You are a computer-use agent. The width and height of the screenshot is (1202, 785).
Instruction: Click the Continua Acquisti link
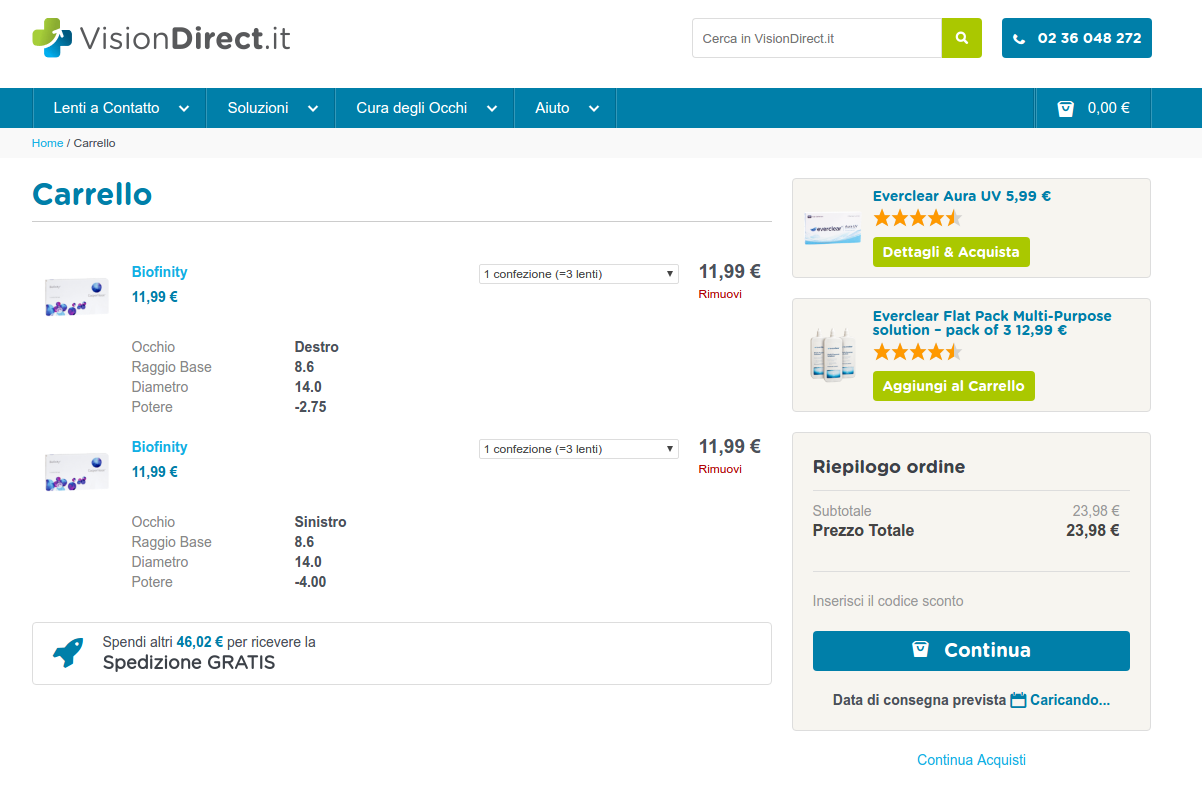tap(971, 760)
